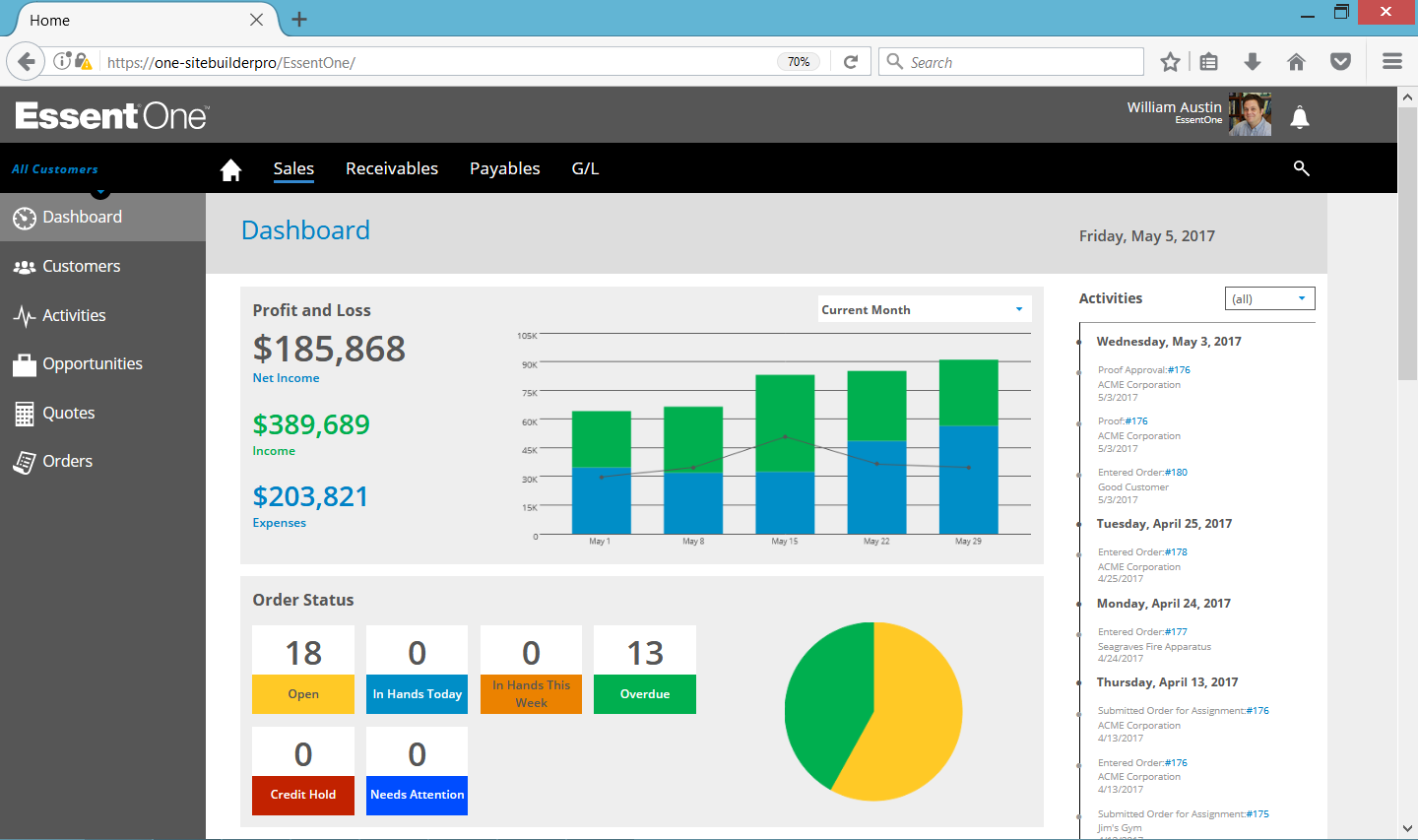
Task: Open a new browser tab with plus
Action: click(299, 20)
